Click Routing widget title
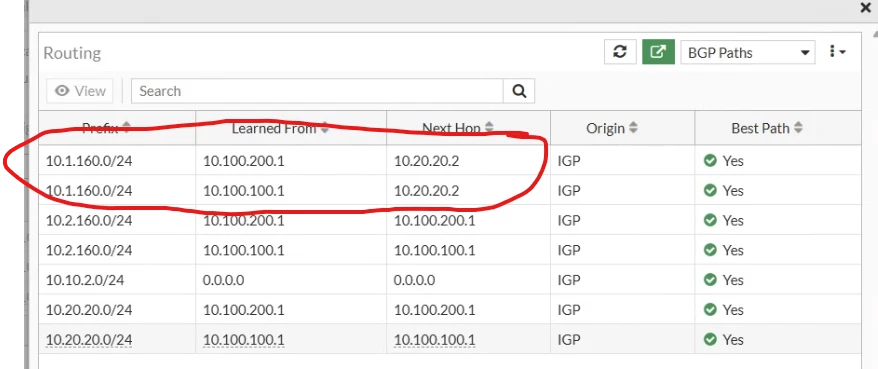Screen dimensions: 878x369 (x=72, y=53)
